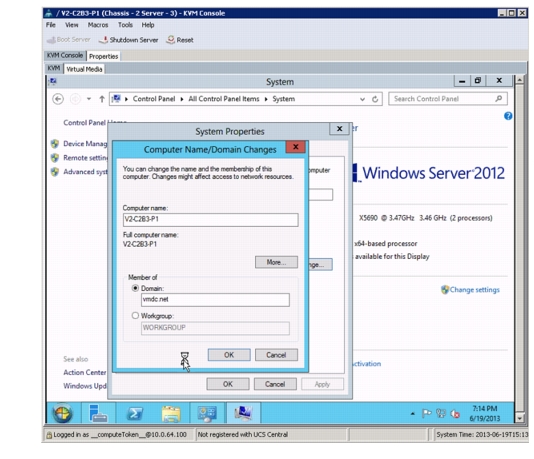
Task: Close the System Properties dialog
Action: coord(340,129)
